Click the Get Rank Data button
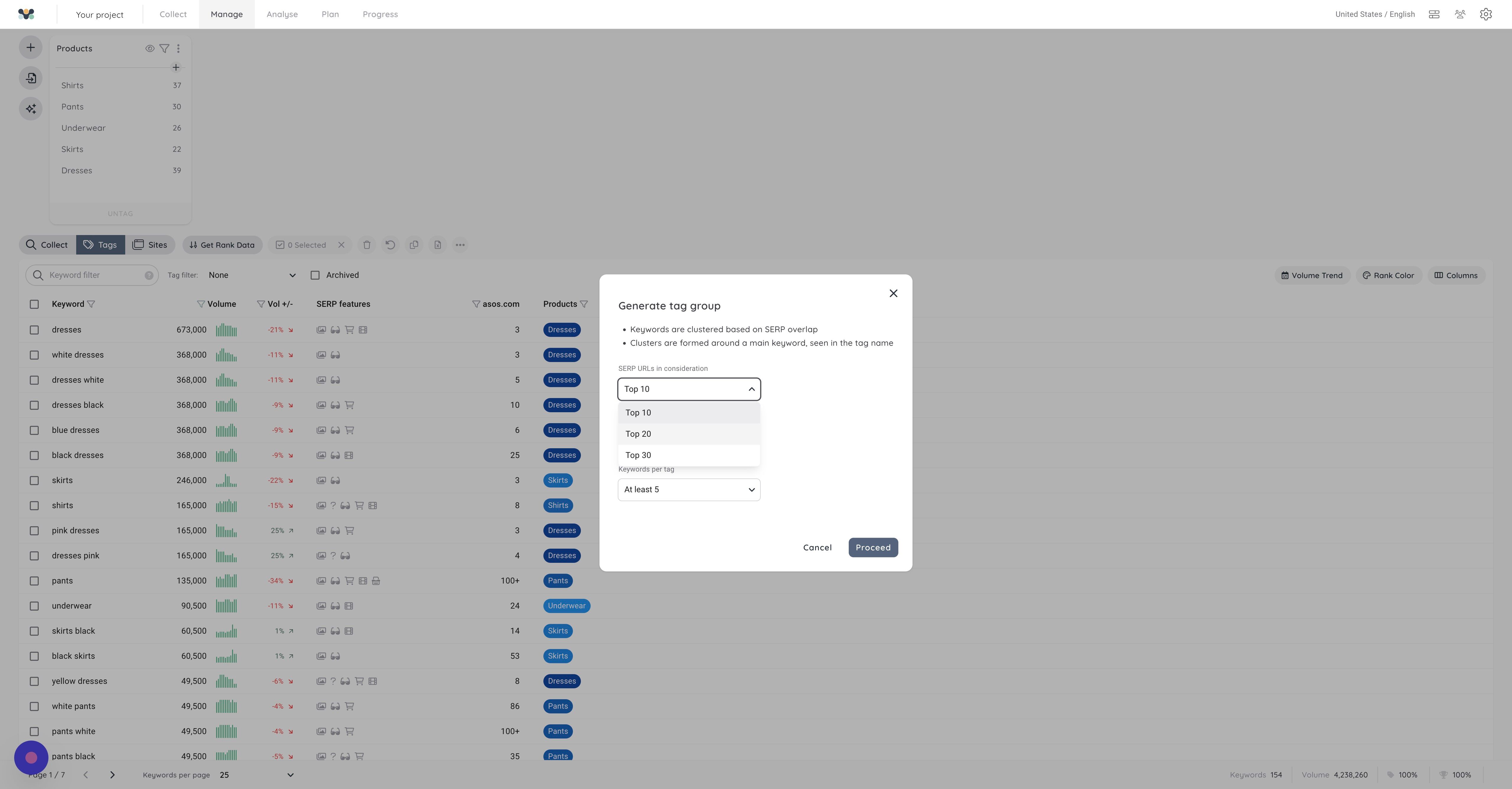 [222, 245]
